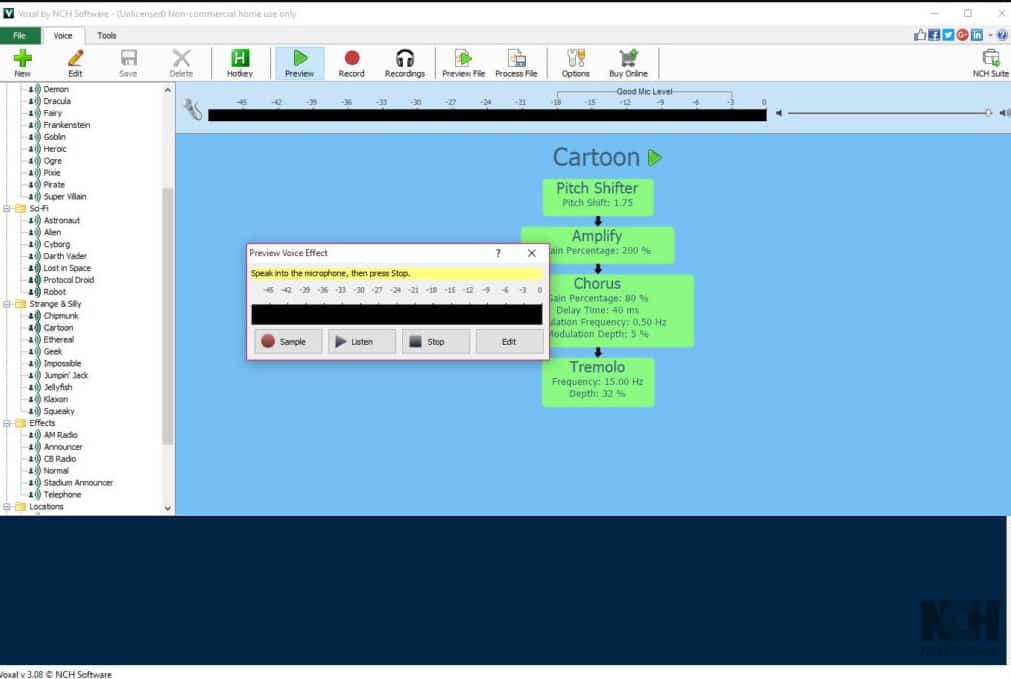Screen dimensions: 1011x679
Task: Click the Preview File icon
Action: 464,63
